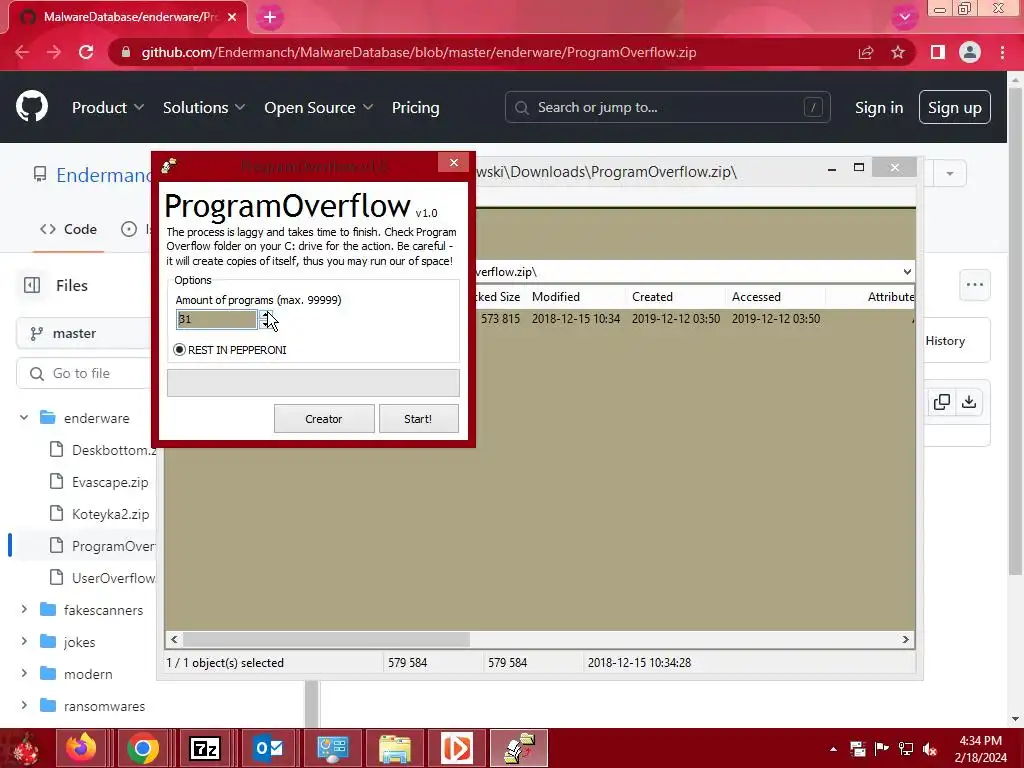Open Outlook from the taskbar
This screenshot has height=768, width=1024.
coord(270,748)
